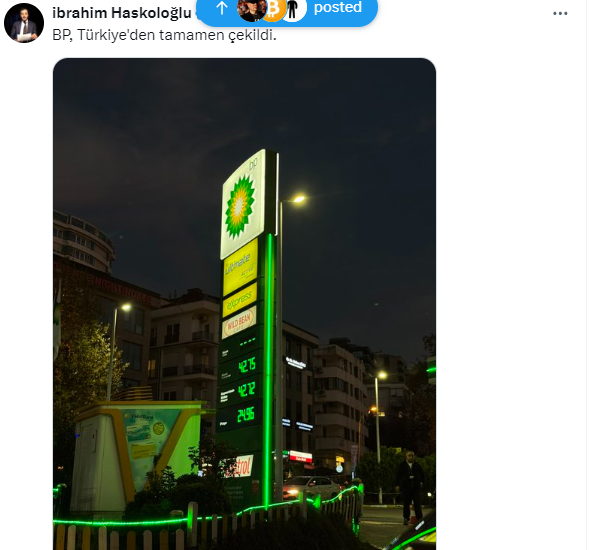Click the dark-hat avatar in posted pill
Screen dimensions: 593x550
pos(250,9)
